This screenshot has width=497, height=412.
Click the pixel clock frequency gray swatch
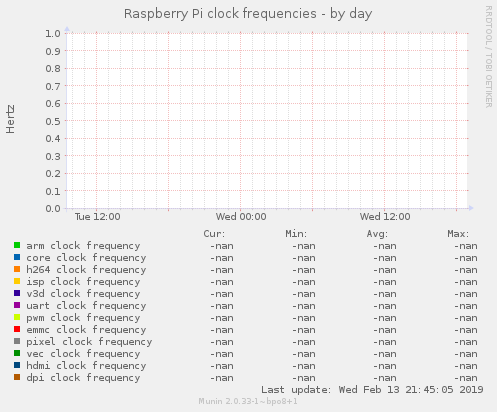[x=17, y=341]
